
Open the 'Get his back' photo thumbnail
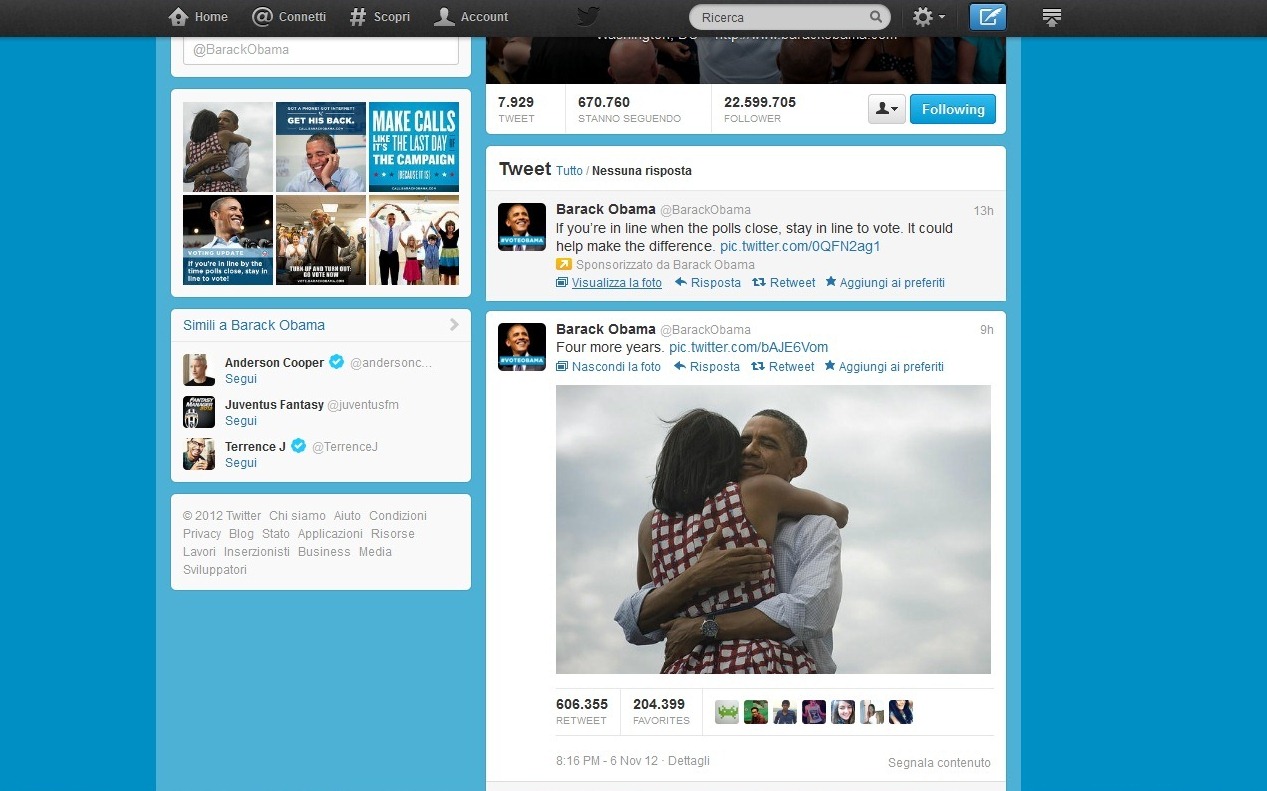coord(321,147)
